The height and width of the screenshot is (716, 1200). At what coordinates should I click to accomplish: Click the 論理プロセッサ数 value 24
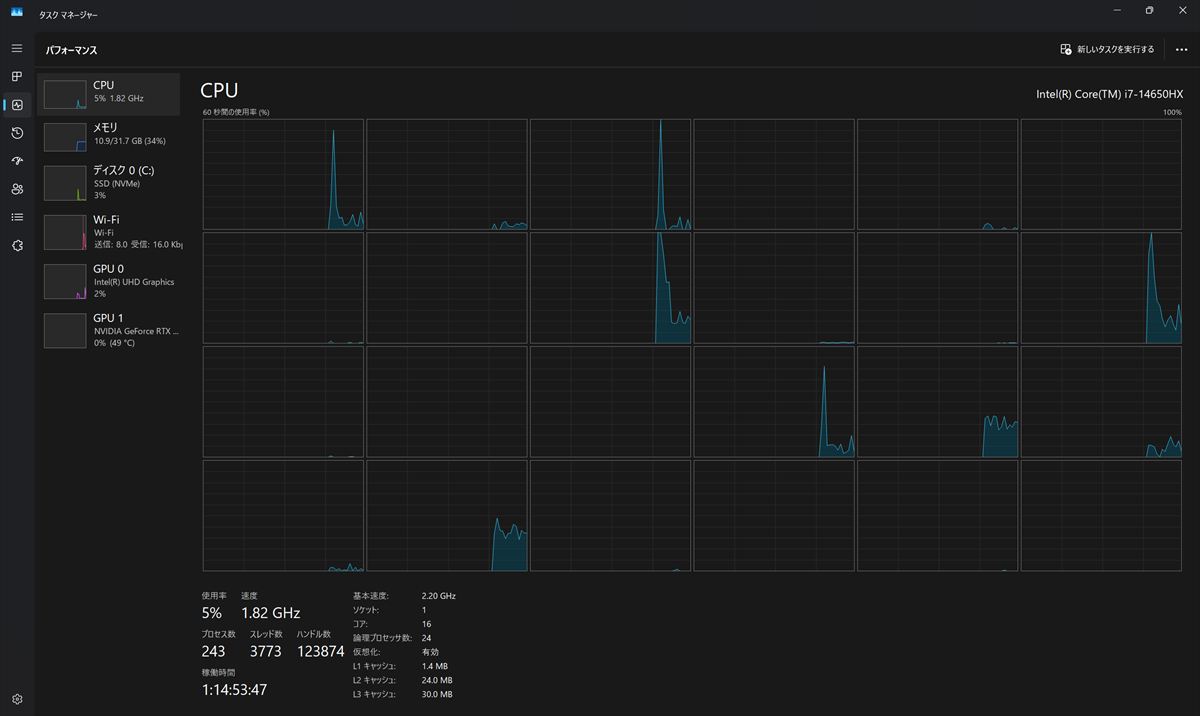click(x=426, y=637)
